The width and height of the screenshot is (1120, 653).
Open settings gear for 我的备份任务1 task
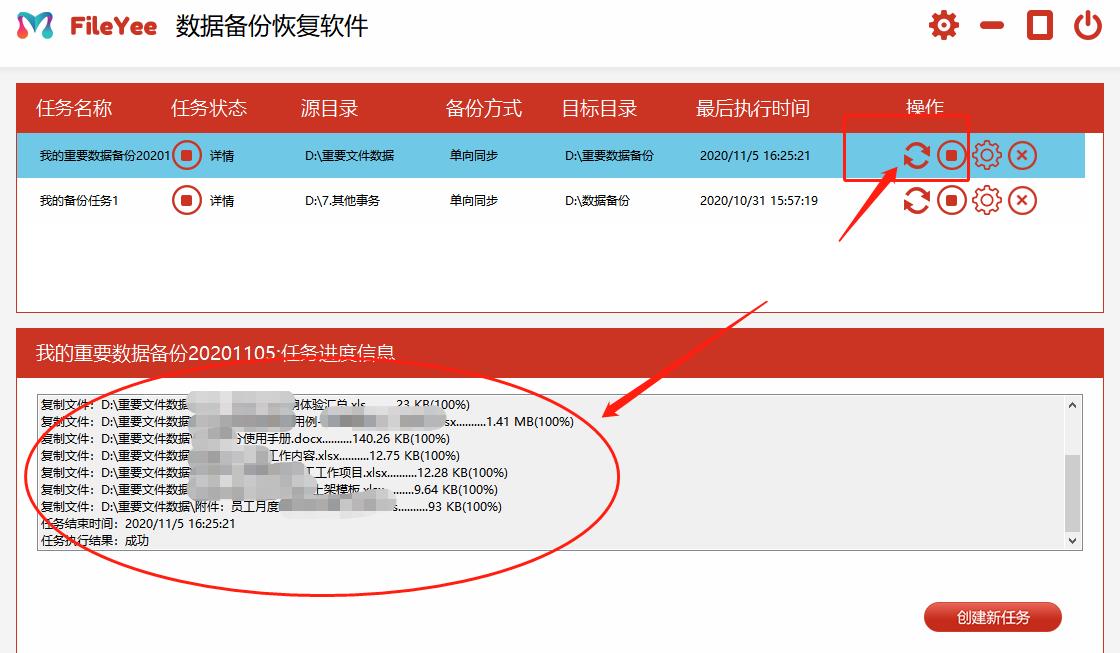point(986,200)
